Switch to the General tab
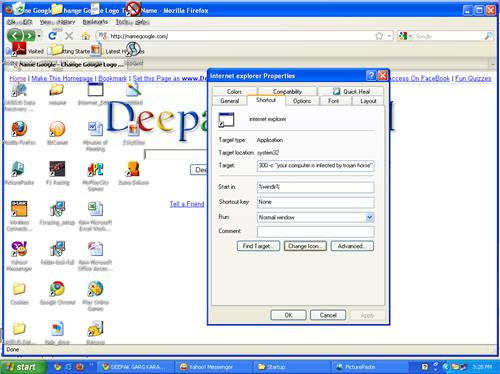The image size is (500, 374). [230, 101]
